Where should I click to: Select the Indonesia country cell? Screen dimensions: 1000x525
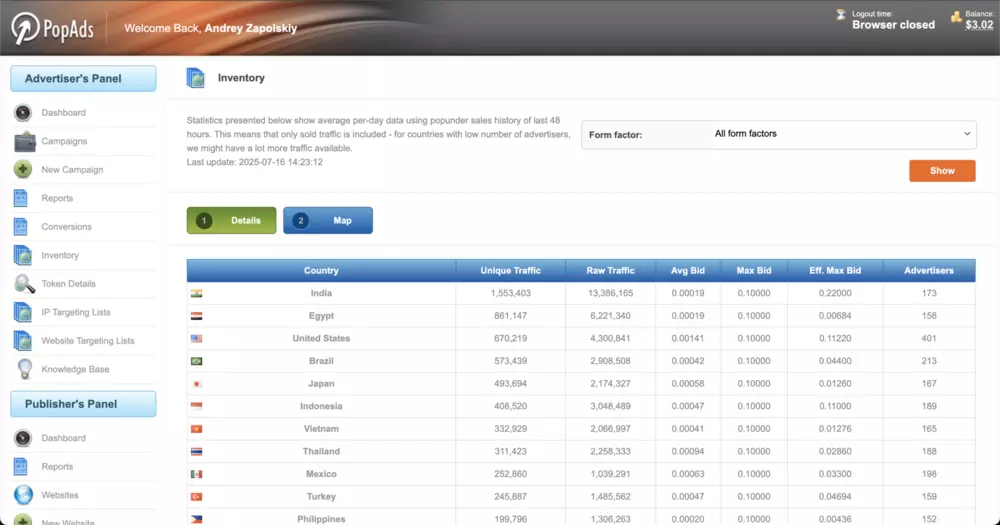pyautogui.click(x=321, y=406)
